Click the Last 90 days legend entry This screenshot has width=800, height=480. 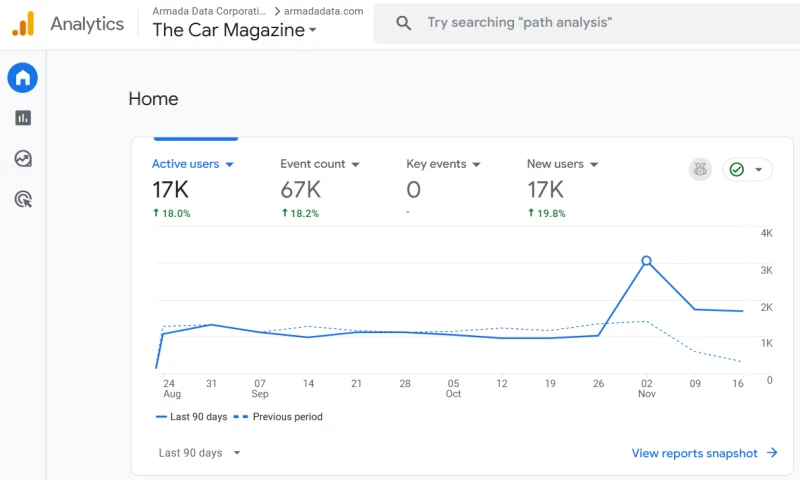[191, 417]
